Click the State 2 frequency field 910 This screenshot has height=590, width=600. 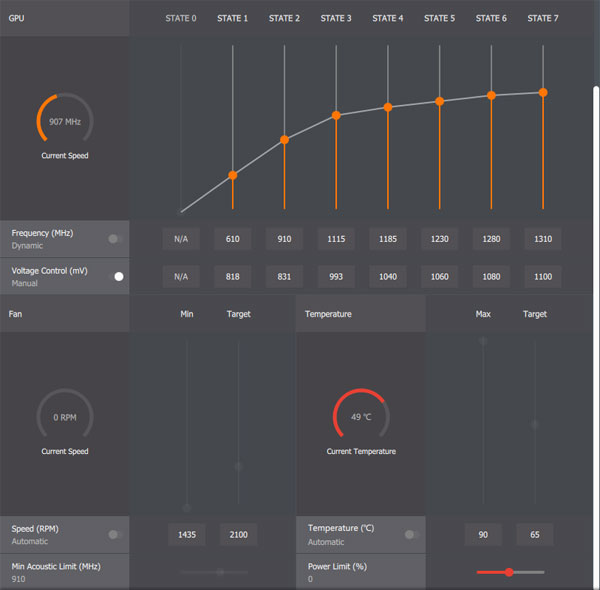pos(284,239)
